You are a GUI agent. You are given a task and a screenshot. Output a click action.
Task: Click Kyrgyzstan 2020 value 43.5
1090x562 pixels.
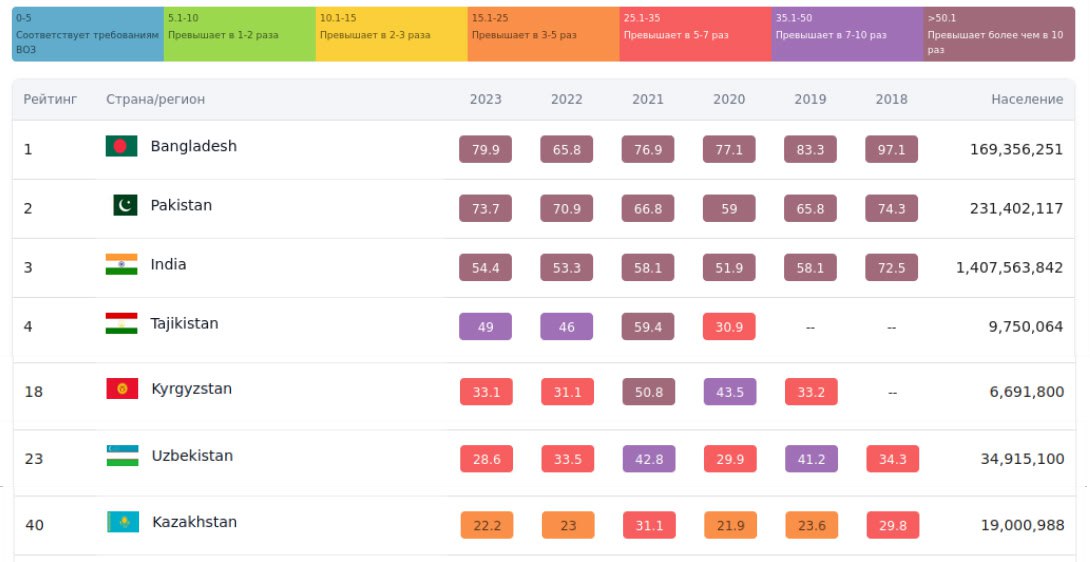(730, 392)
